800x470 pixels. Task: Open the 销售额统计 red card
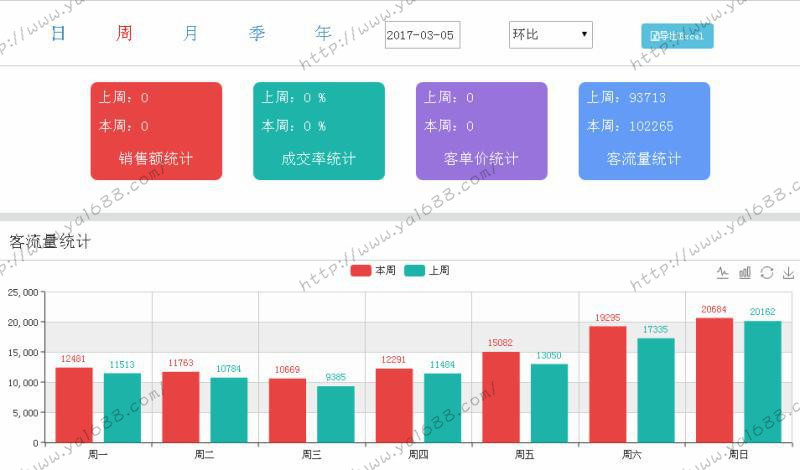click(x=156, y=131)
